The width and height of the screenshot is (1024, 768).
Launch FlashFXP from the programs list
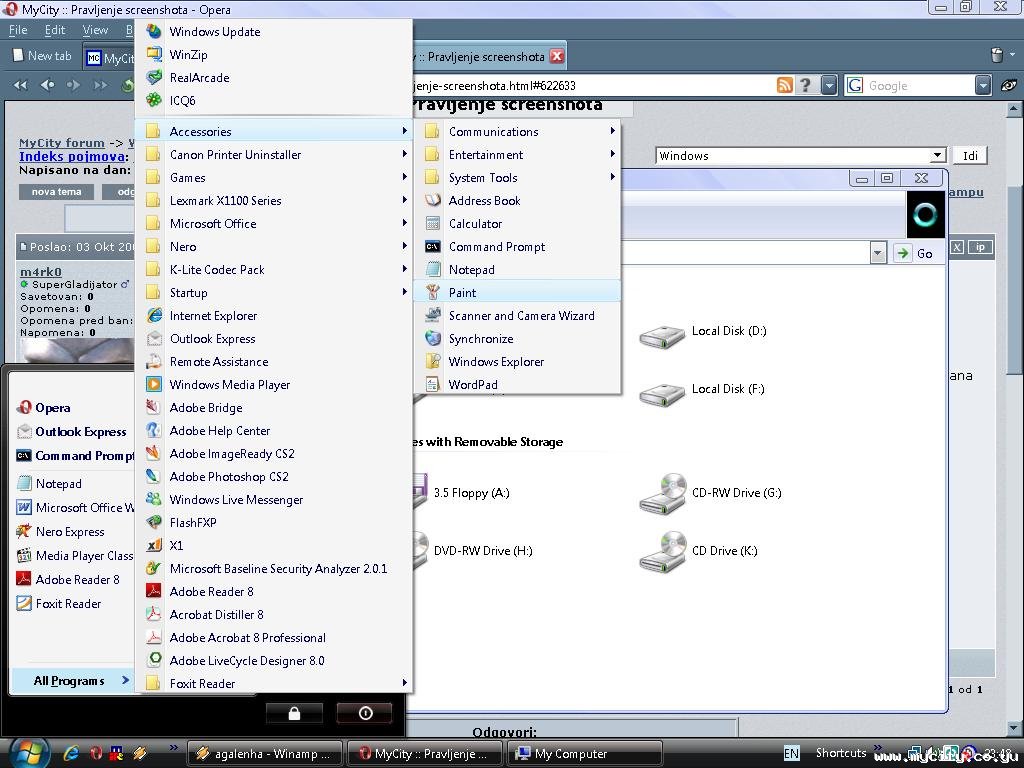coord(192,523)
